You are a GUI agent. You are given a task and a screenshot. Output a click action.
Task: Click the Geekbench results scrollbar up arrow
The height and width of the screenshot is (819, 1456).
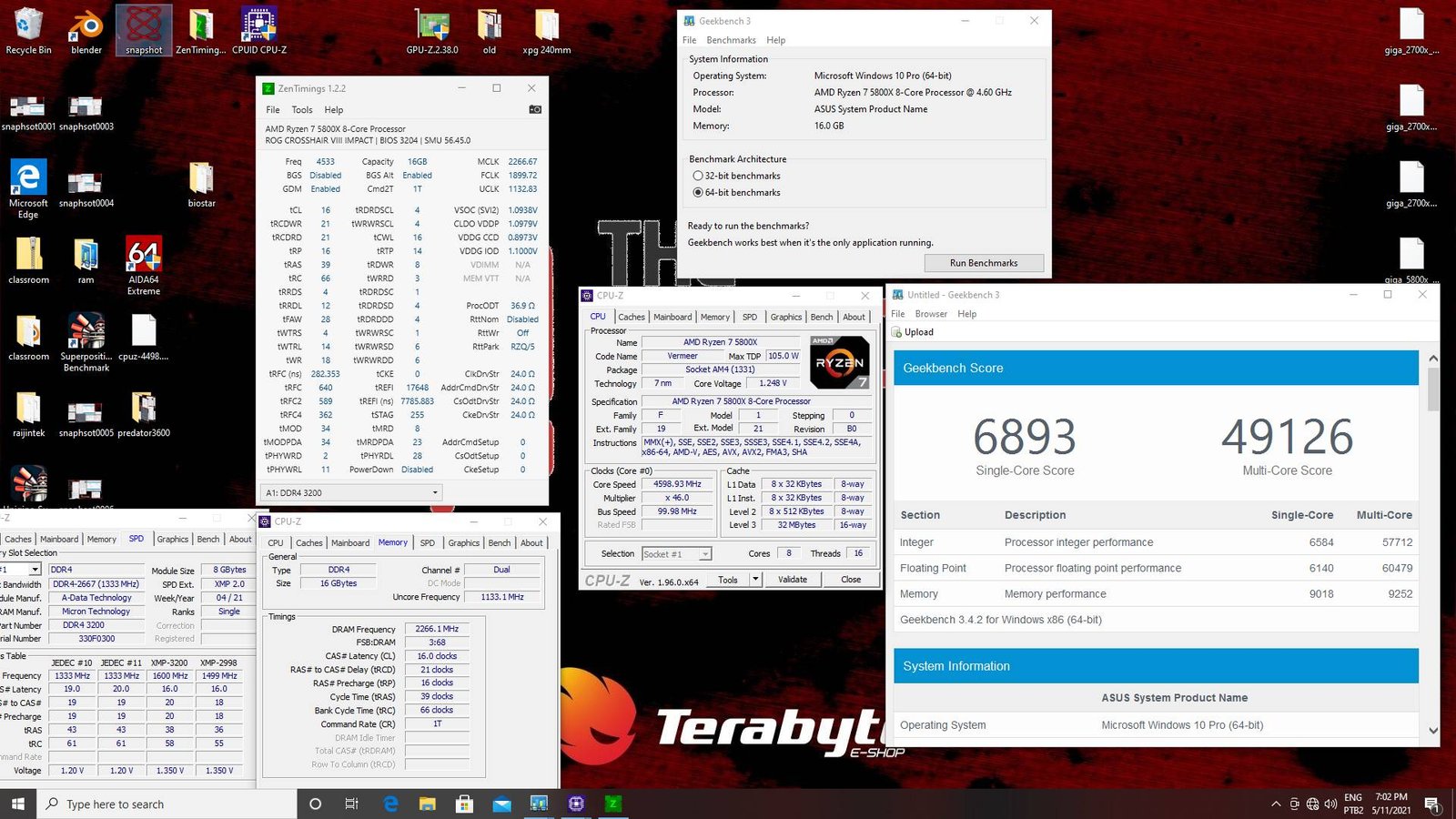[x=1433, y=359]
